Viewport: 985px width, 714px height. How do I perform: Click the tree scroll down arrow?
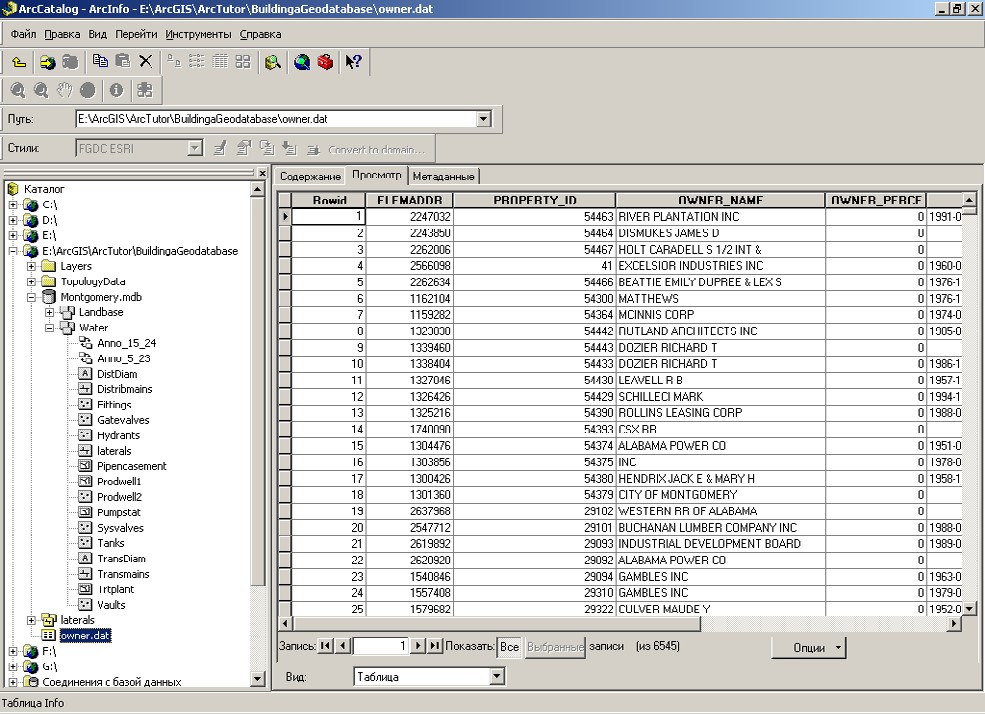pyautogui.click(x=258, y=678)
